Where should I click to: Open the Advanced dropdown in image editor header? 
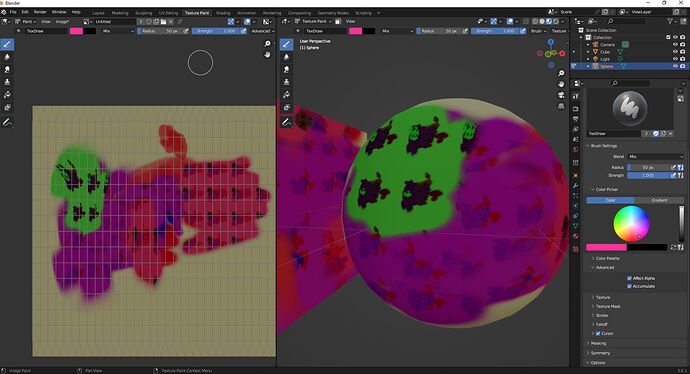pos(263,31)
